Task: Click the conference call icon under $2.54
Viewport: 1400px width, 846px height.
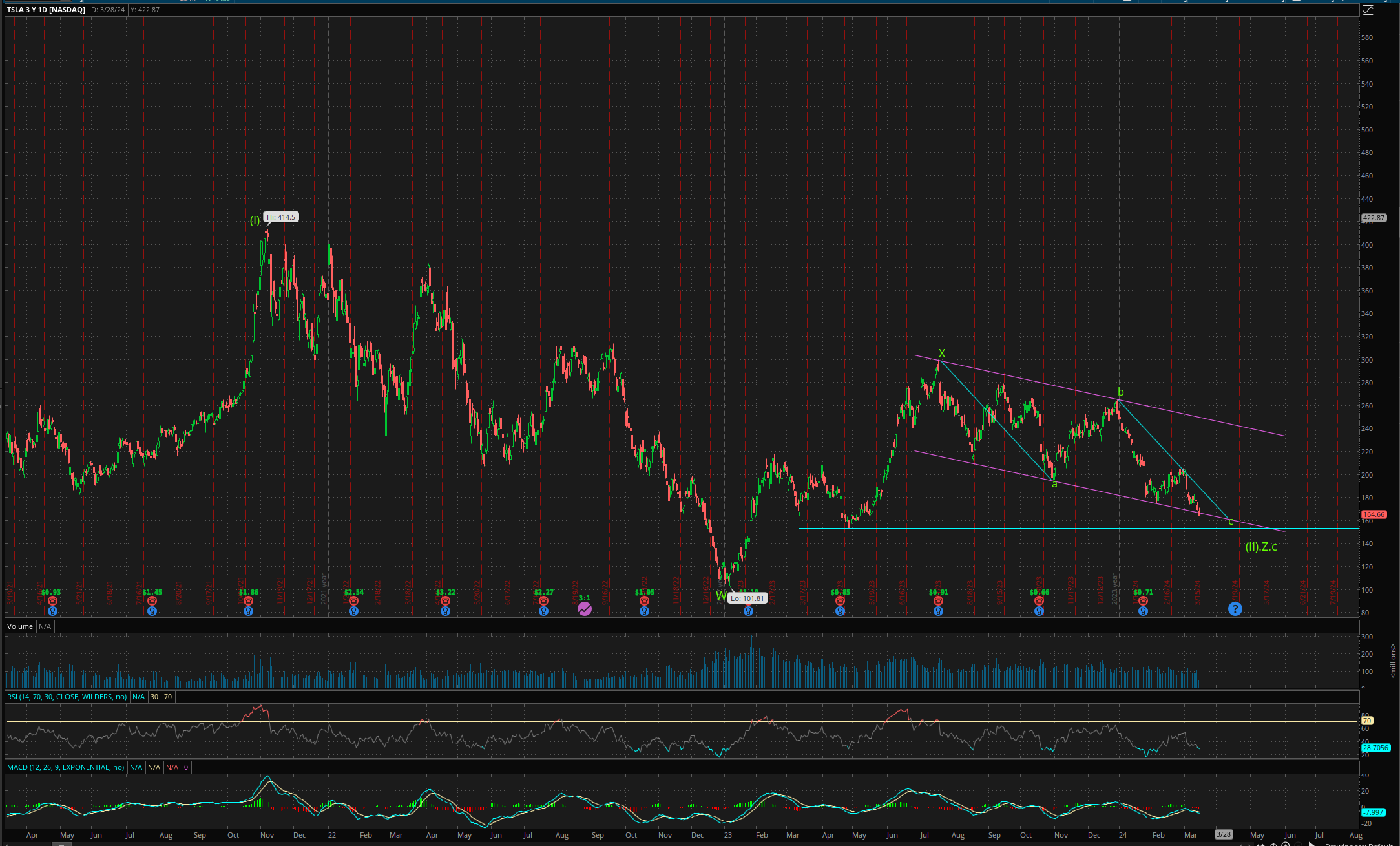Action: (x=353, y=601)
